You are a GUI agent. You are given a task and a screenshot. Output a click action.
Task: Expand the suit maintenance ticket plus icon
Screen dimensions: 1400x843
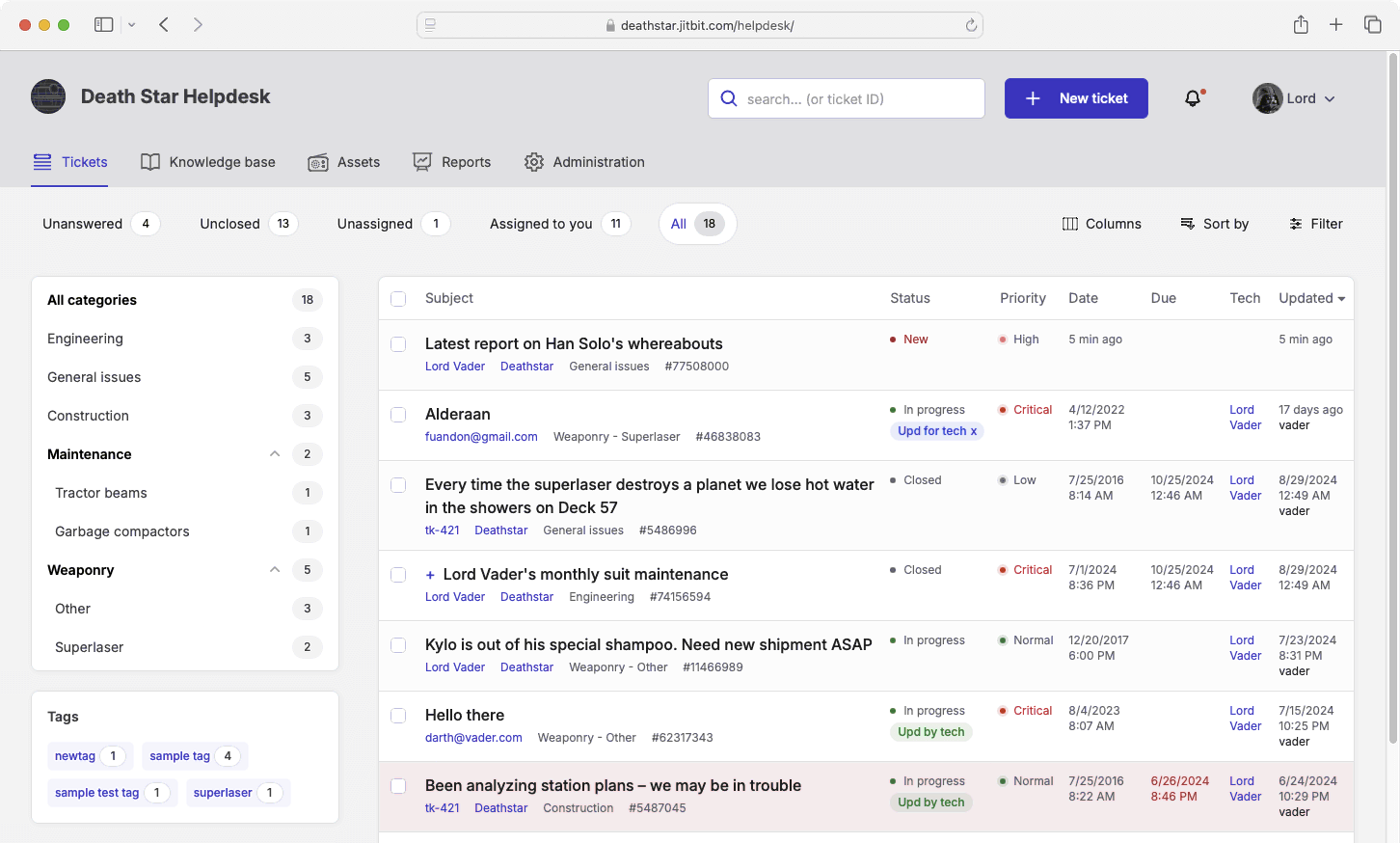pyautogui.click(x=430, y=575)
